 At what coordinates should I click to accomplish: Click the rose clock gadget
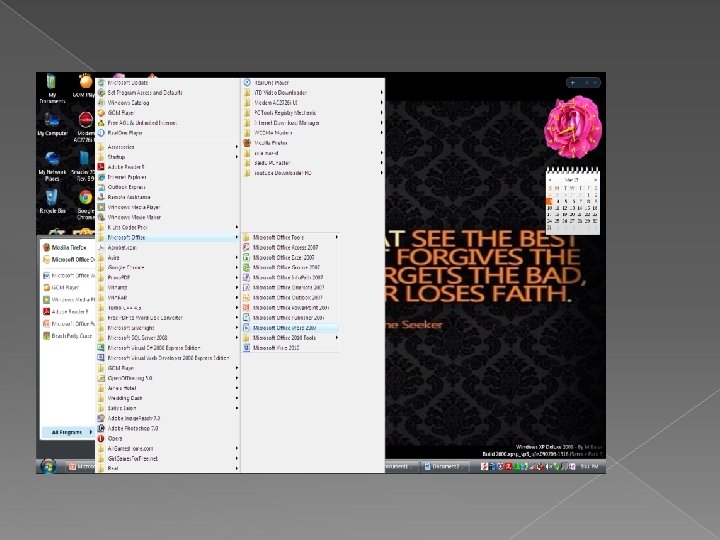[x=573, y=127]
